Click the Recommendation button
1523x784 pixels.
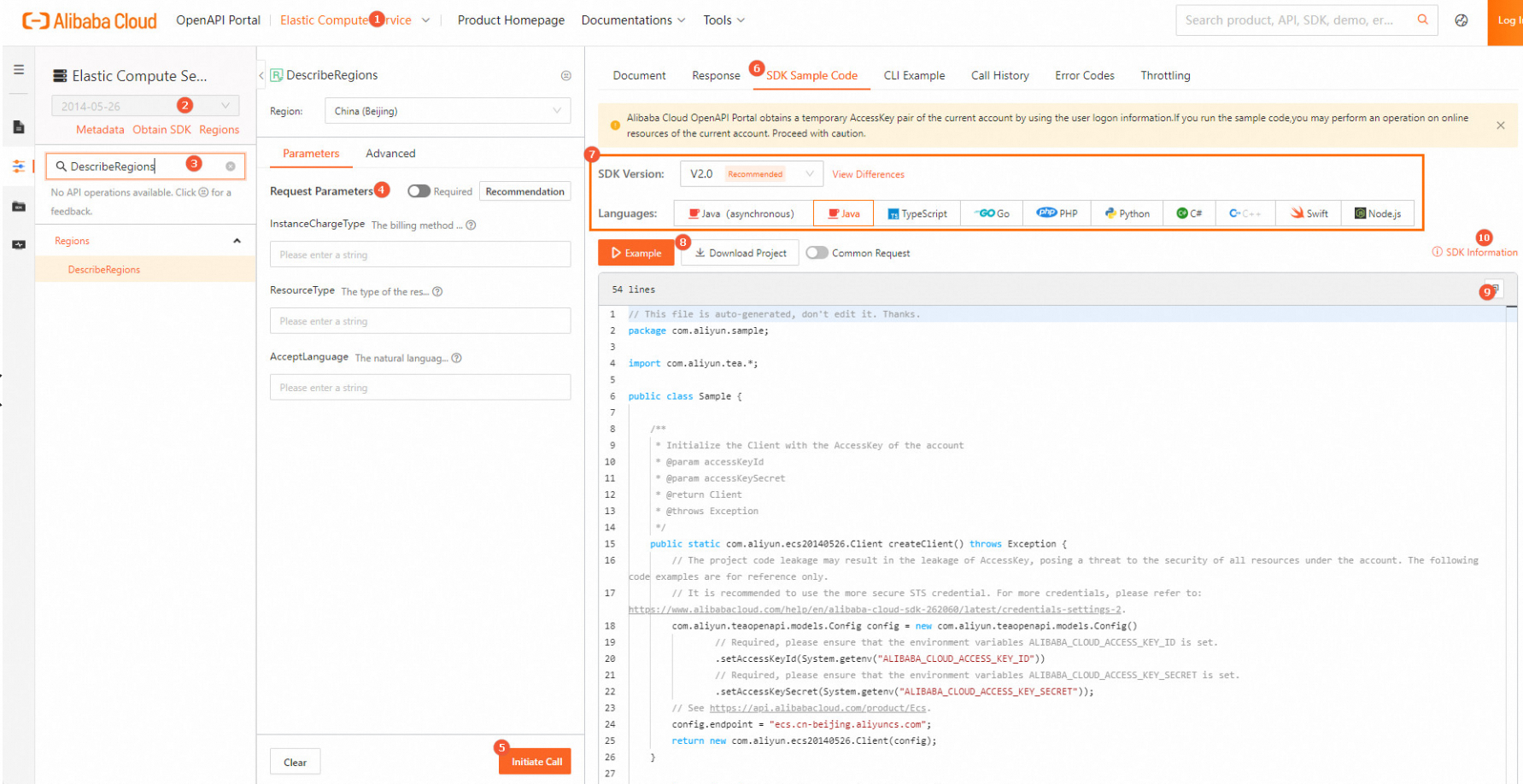(x=524, y=191)
